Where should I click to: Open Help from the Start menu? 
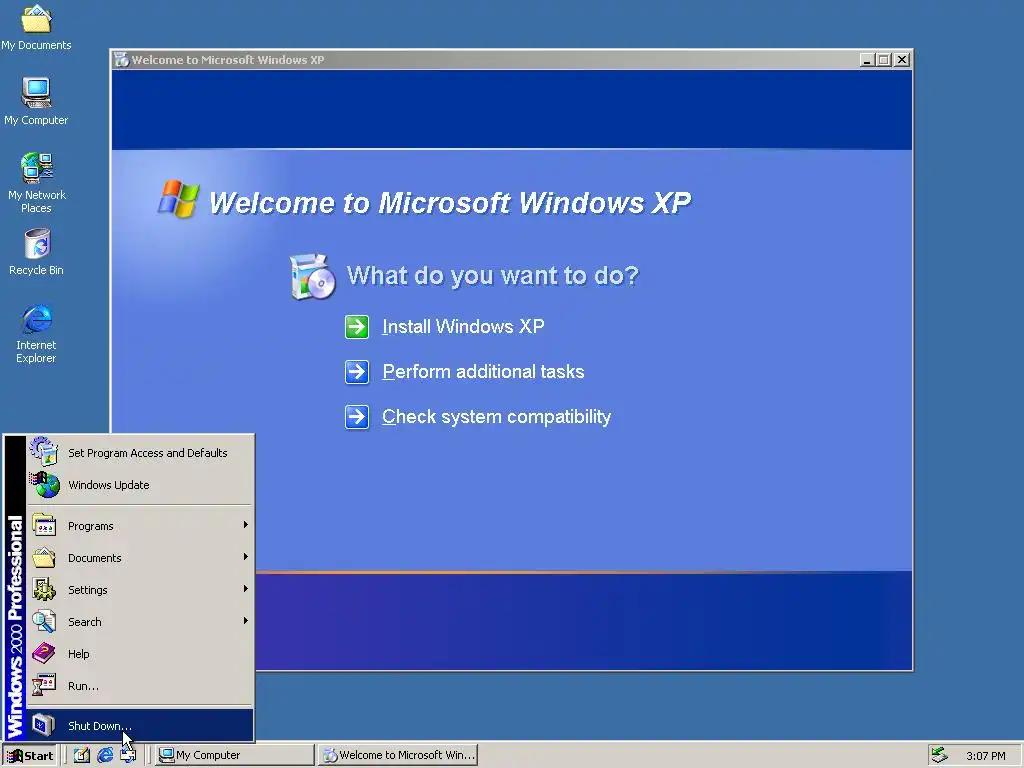140,654
